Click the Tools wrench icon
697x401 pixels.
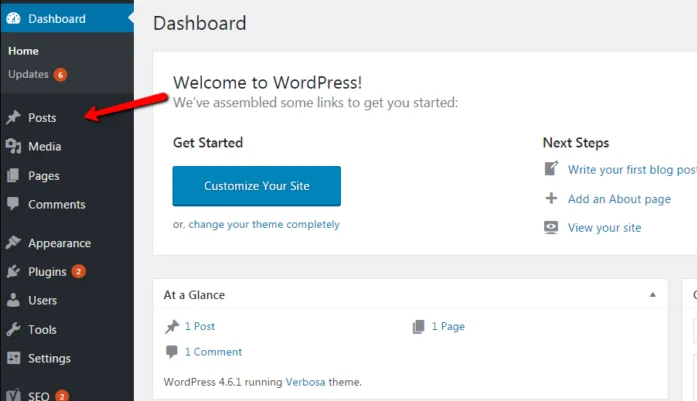coord(13,329)
